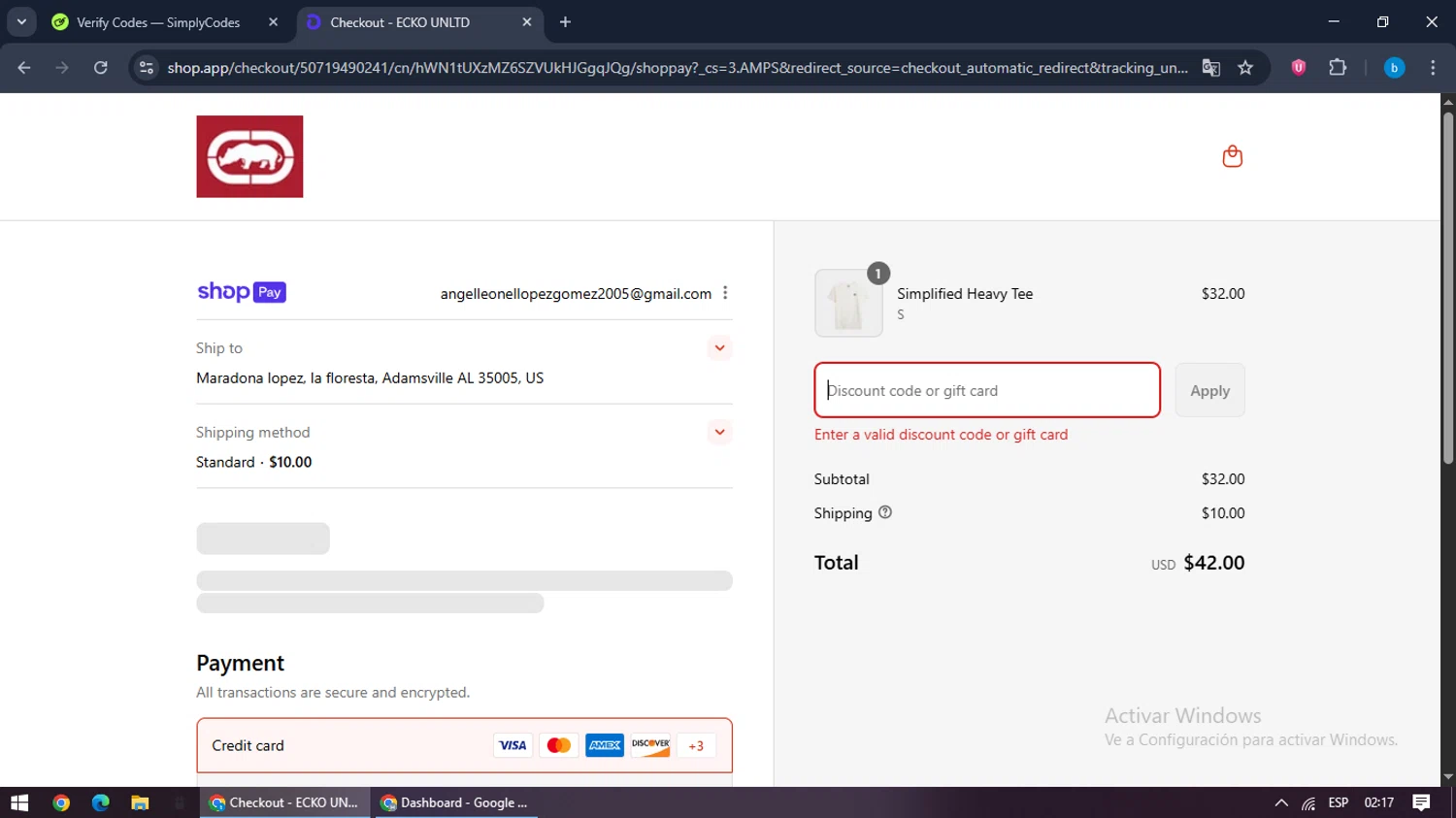1456x818 pixels.
Task: Open the uBlock shield extension
Action: tap(1298, 67)
